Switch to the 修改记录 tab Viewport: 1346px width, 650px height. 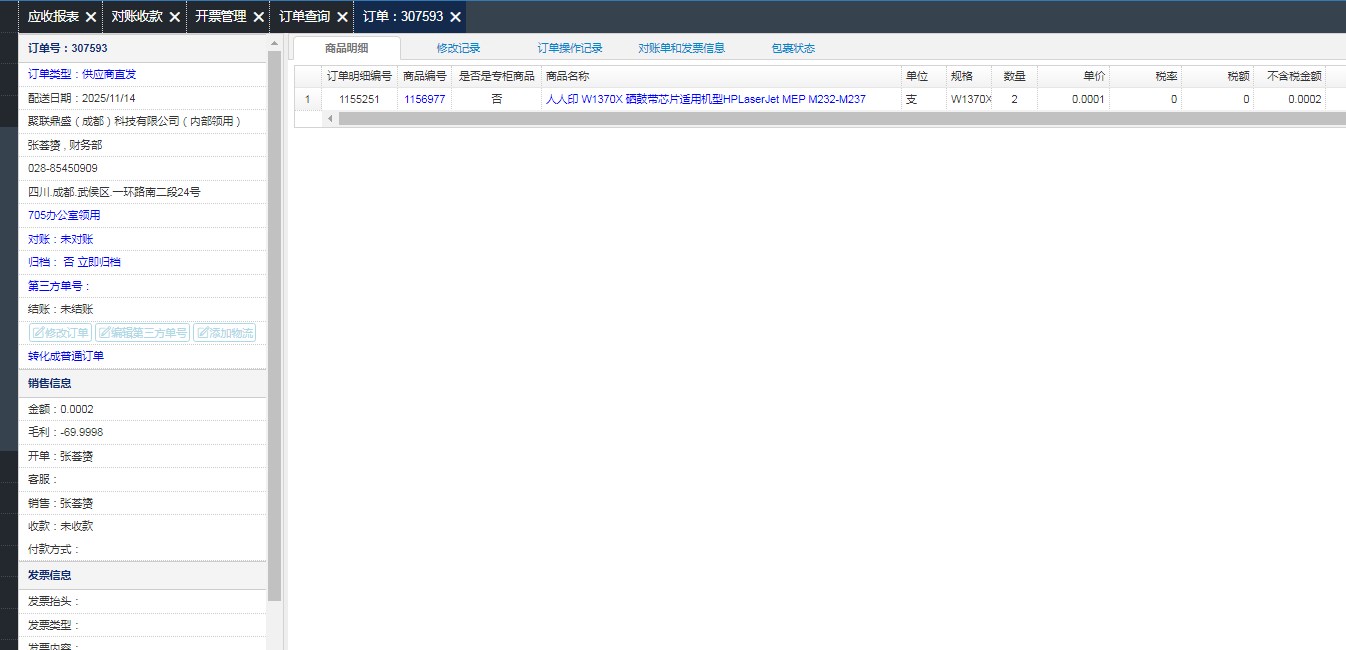[x=458, y=48]
